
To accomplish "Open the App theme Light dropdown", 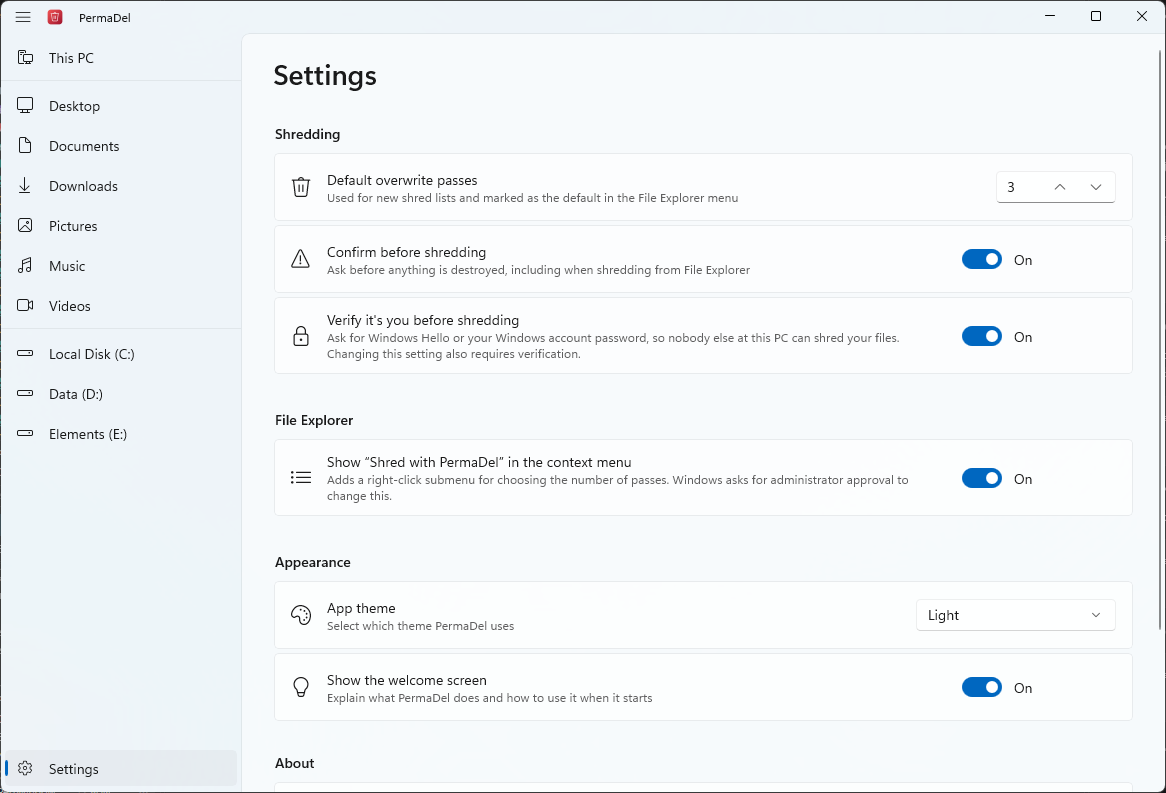I will pyautogui.click(x=1015, y=615).
